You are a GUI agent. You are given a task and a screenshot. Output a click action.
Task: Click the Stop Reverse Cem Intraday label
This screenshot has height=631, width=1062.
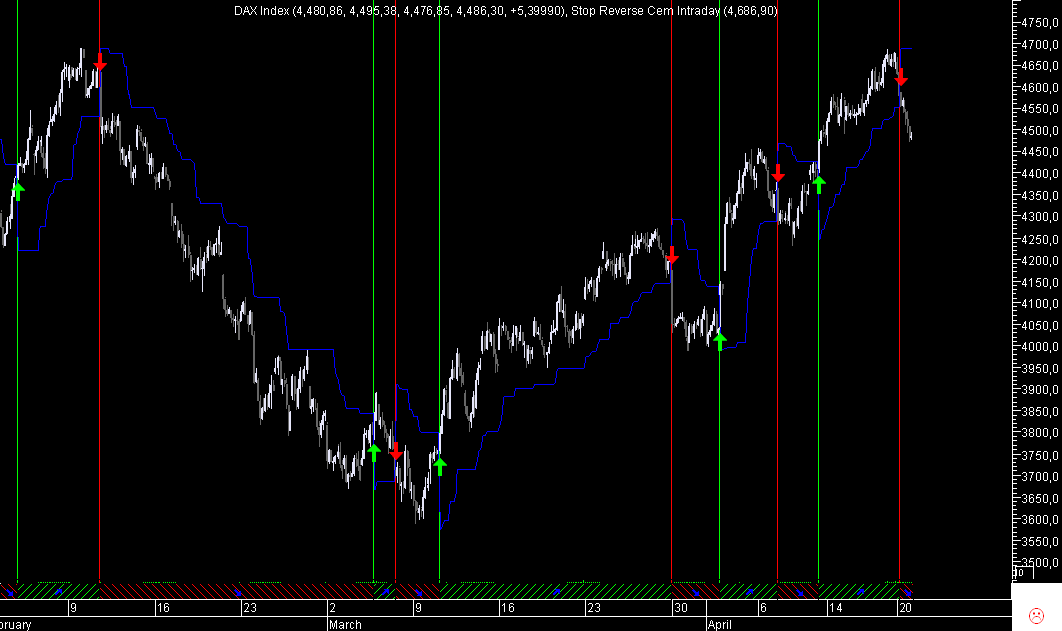point(645,11)
